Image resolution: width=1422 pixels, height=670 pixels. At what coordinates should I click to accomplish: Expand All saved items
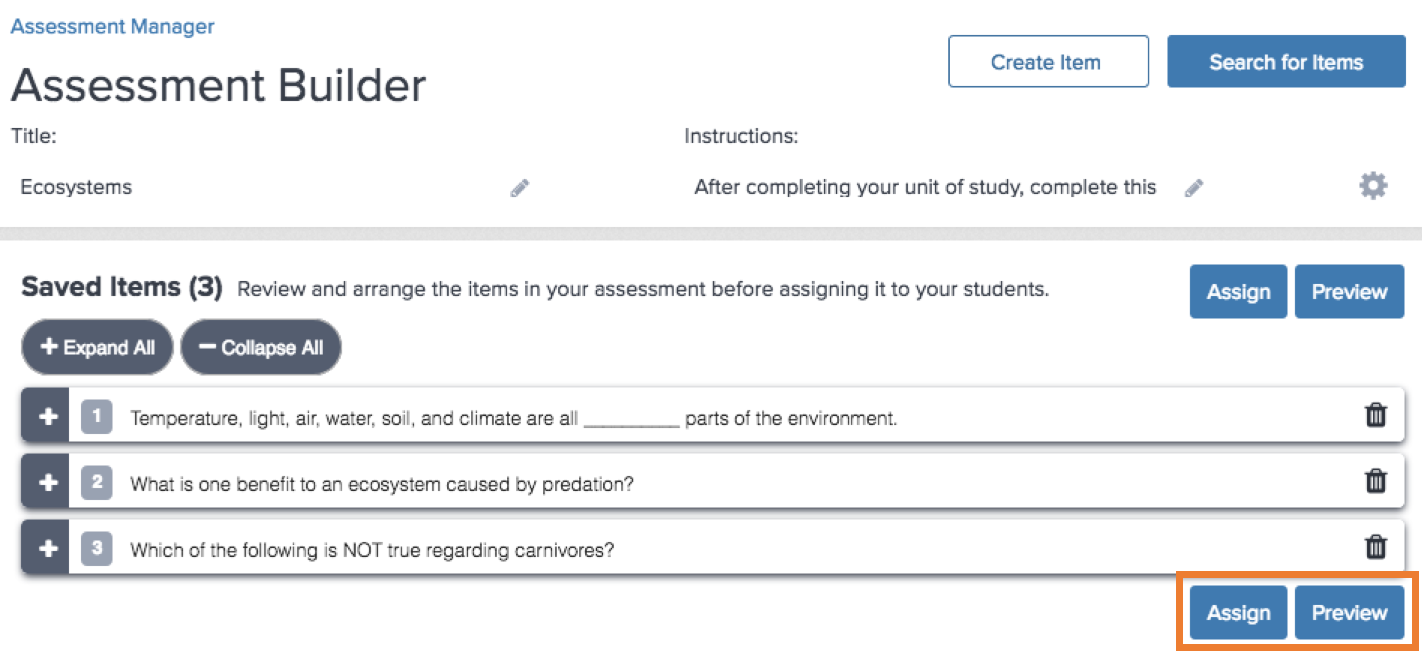pos(97,348)
